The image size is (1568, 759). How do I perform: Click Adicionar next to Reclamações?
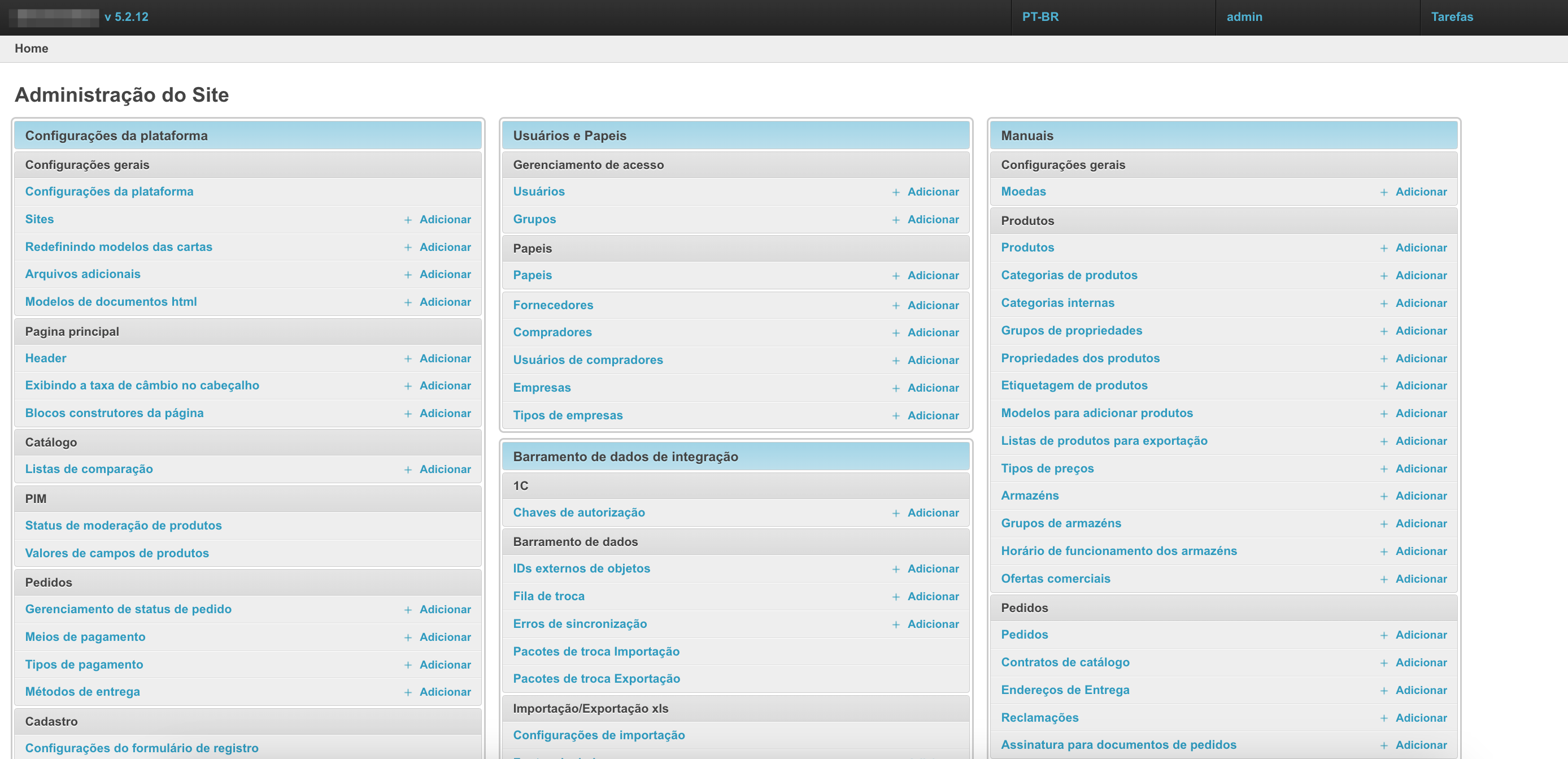(x=1421, y=718)
